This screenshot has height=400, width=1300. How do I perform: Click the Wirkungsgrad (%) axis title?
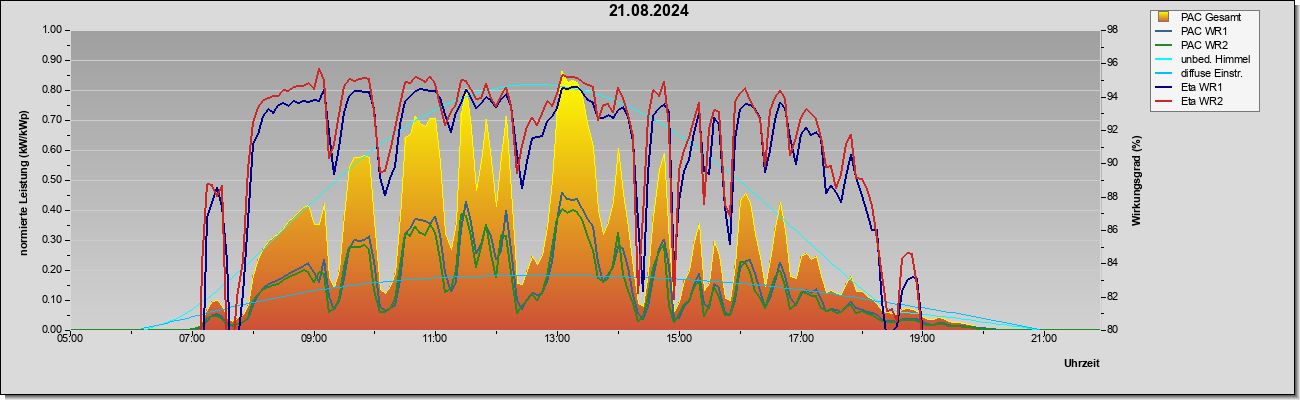(1136, 180)
